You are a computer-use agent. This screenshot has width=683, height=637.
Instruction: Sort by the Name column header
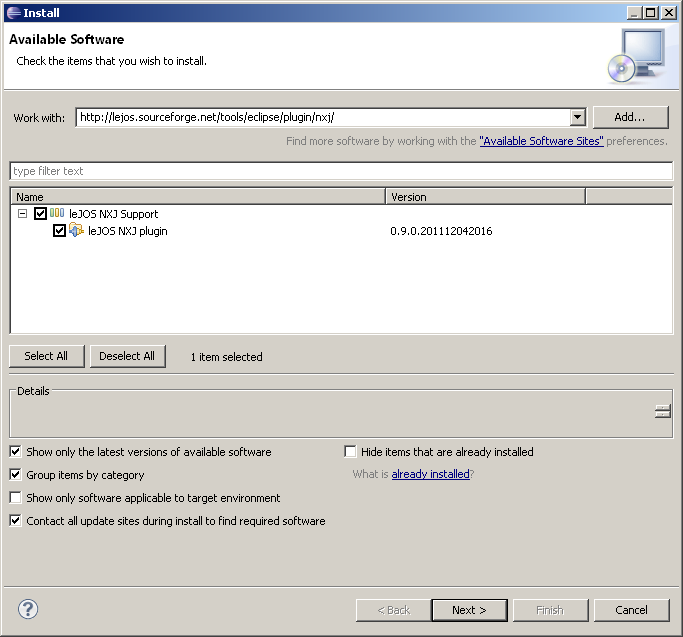tap(198, 197)
